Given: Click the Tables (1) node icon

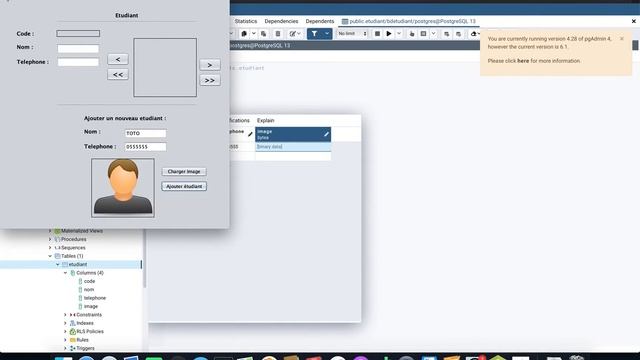Looking at the screenshot, I should 58,256.
